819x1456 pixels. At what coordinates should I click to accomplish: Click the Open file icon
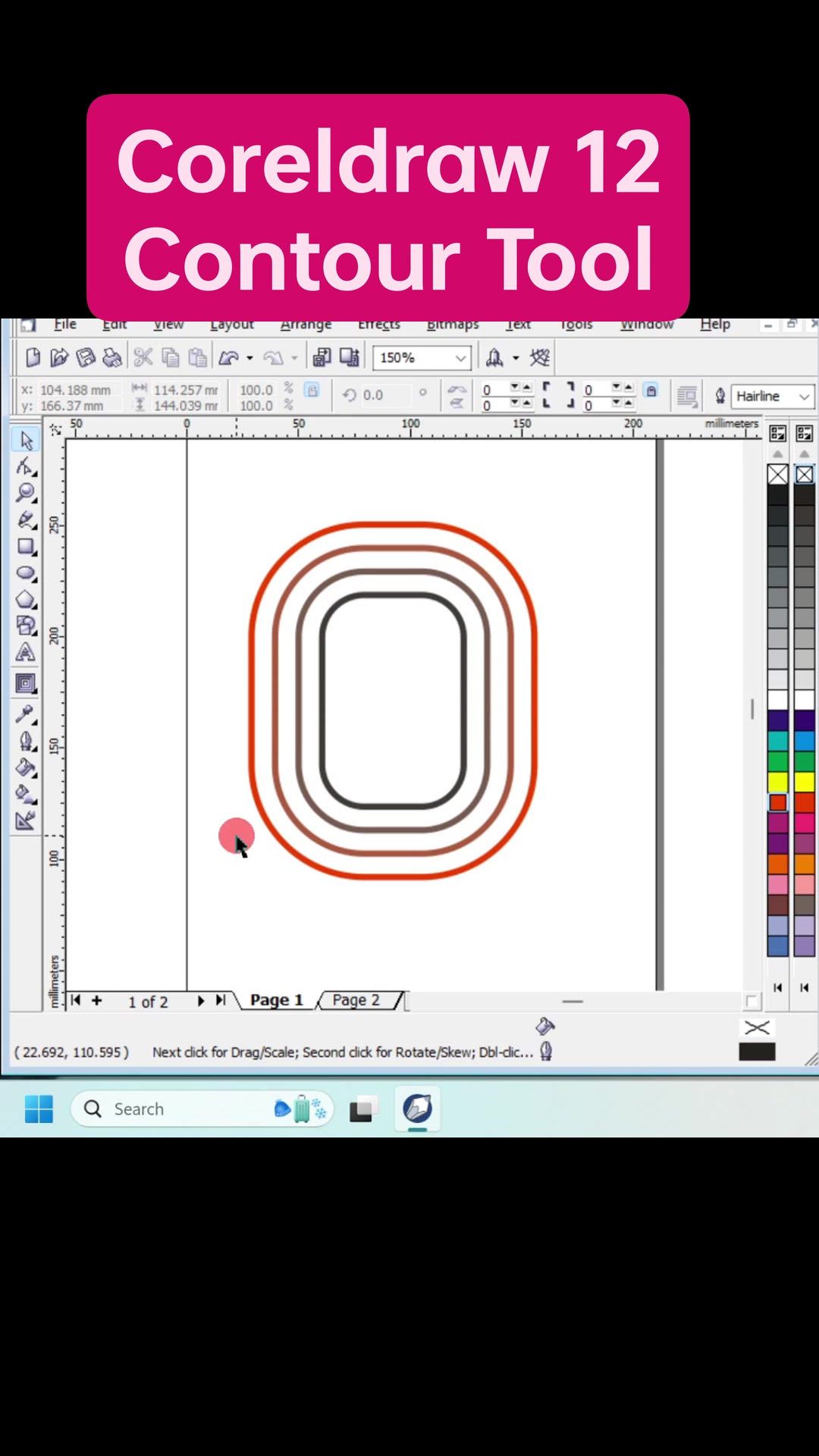click(59, 357)
